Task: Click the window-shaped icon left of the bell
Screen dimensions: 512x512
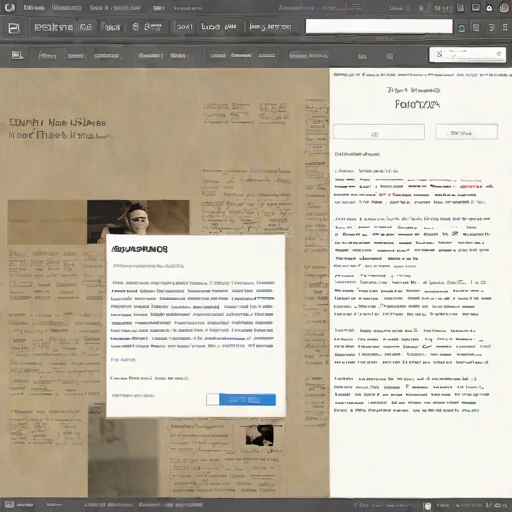Action: coord(476,8)
